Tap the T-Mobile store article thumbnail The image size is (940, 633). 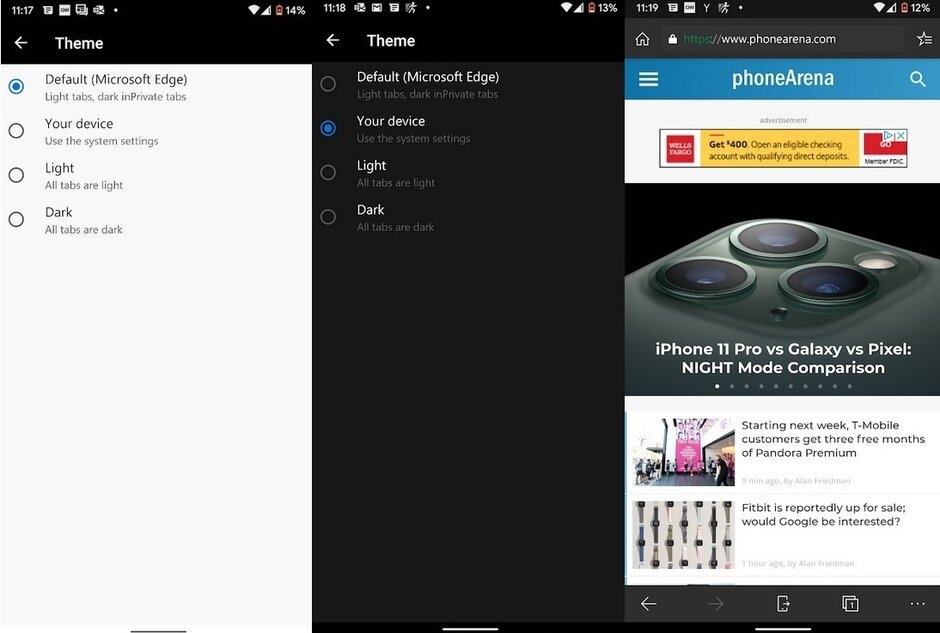(x=683, y=452)
